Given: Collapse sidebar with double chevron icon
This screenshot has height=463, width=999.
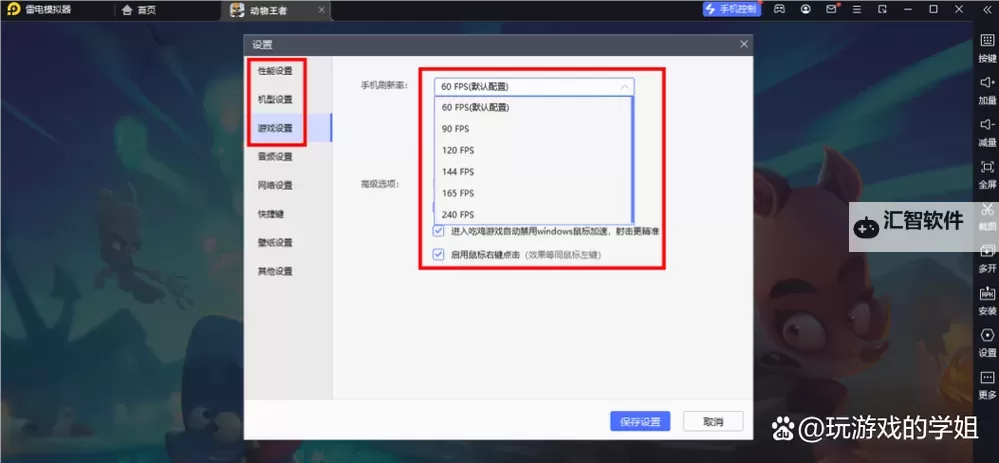Looking at the screenshot, I should pyautogui.click(x=986, y=9).
